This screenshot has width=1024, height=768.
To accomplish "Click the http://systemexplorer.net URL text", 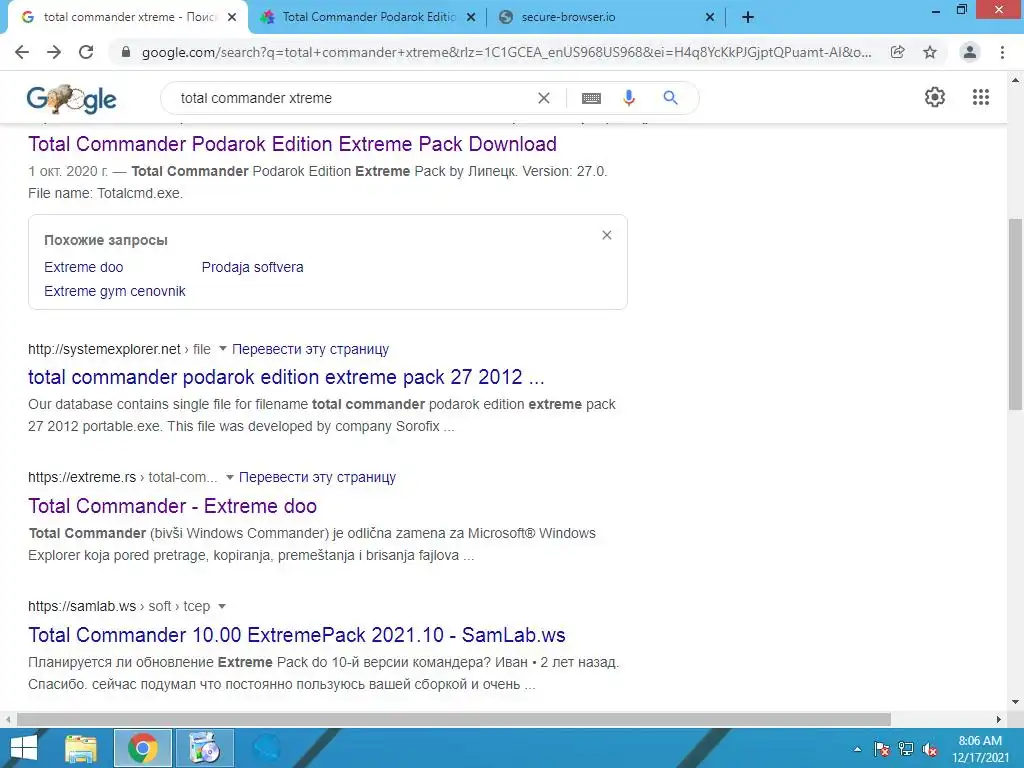I will [104, 349].
